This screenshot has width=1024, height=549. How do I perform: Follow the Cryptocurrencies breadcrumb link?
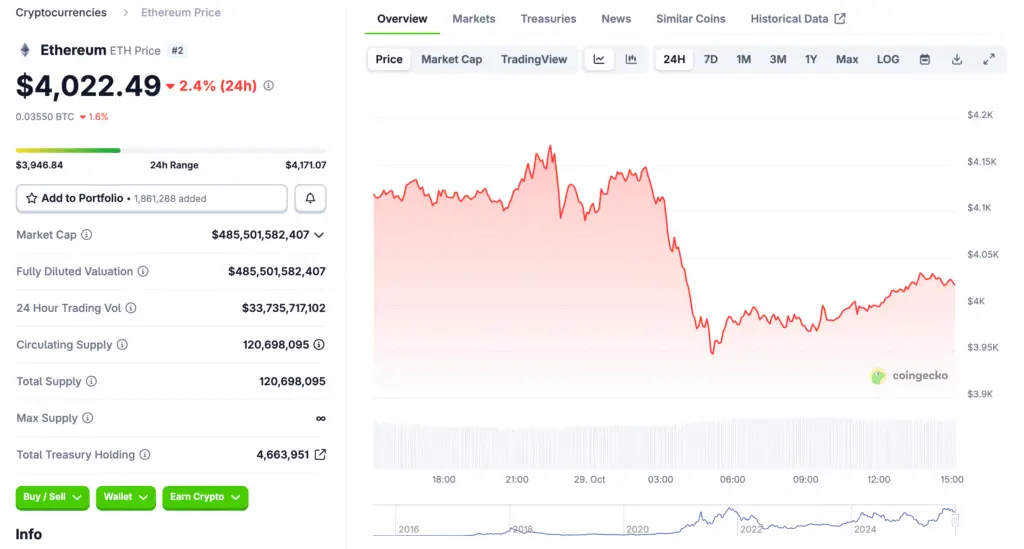[x=61, y=13]
